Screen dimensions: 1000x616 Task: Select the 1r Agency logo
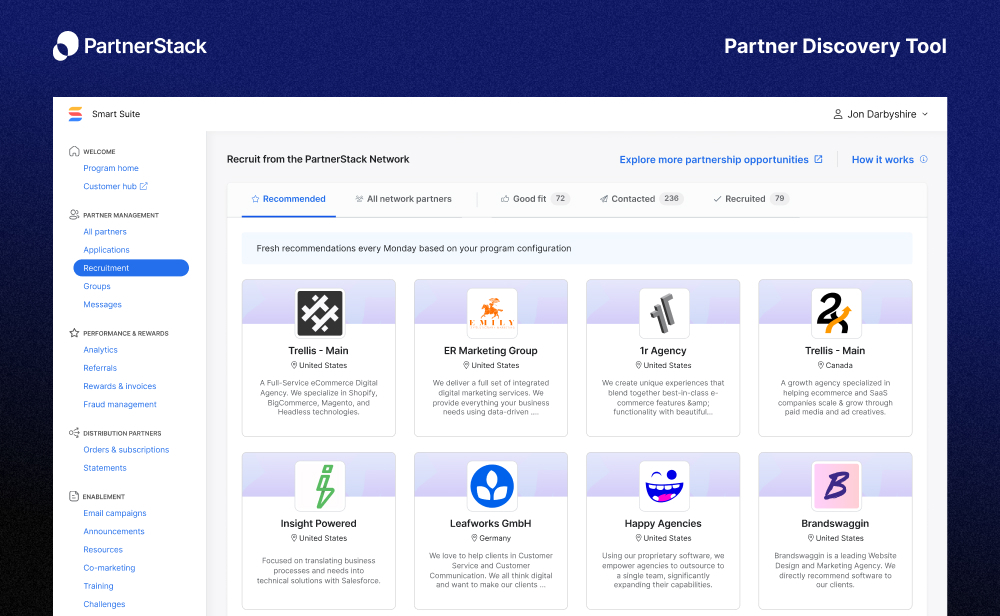point(663,313)
